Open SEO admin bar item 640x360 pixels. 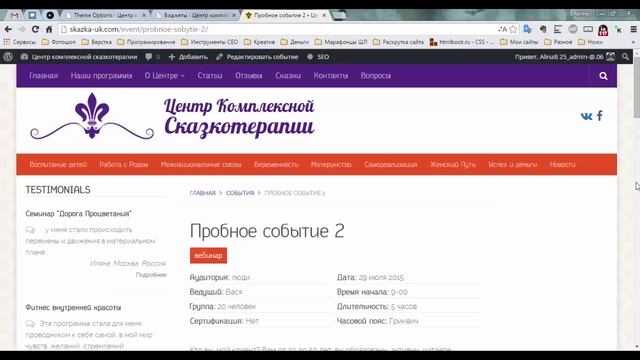click(x=318, y=57)
